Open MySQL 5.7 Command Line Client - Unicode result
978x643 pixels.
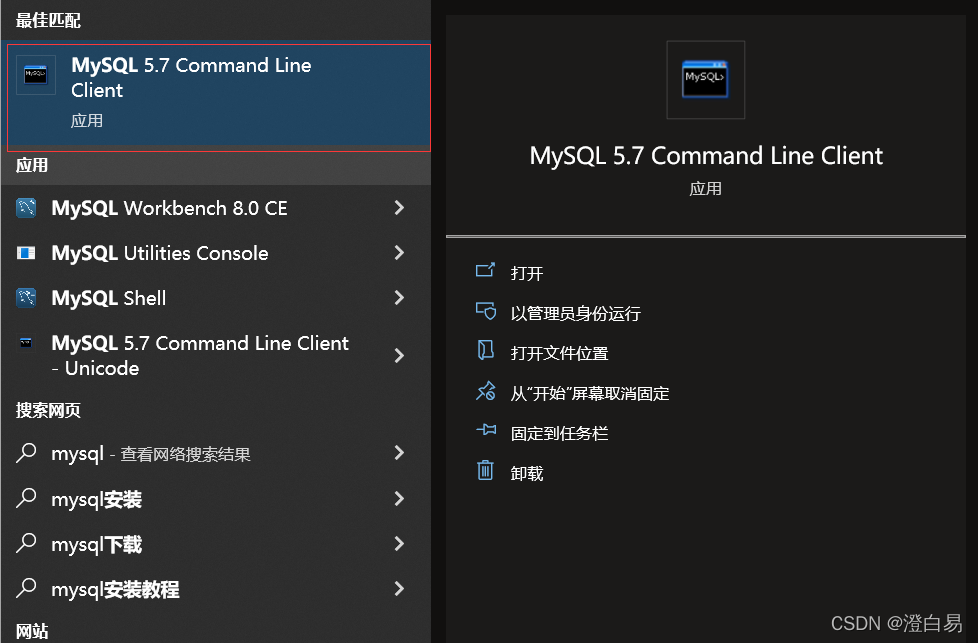coord(200,355)
